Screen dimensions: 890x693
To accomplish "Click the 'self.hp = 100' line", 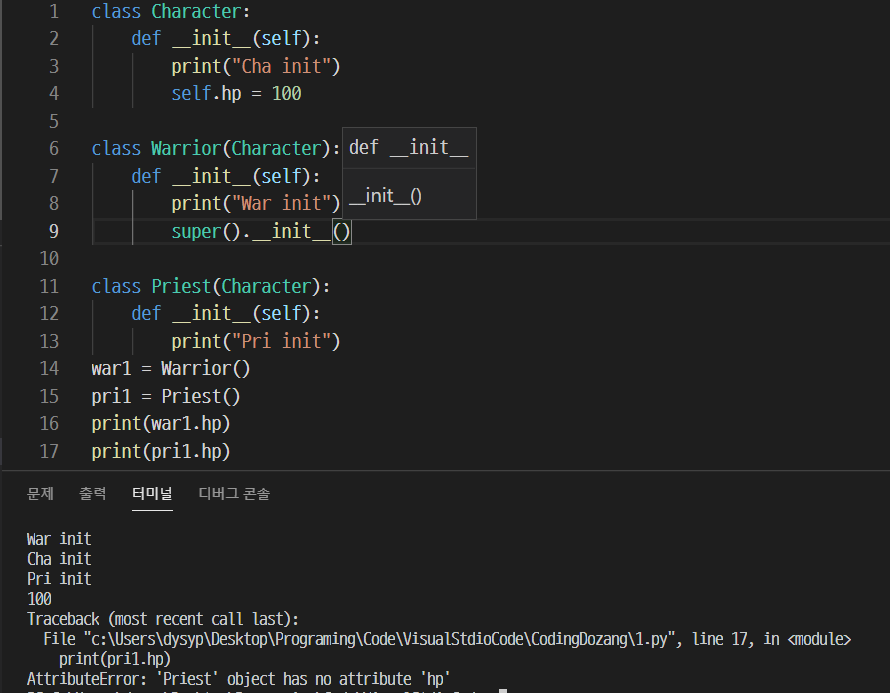I will pos(236,94).
